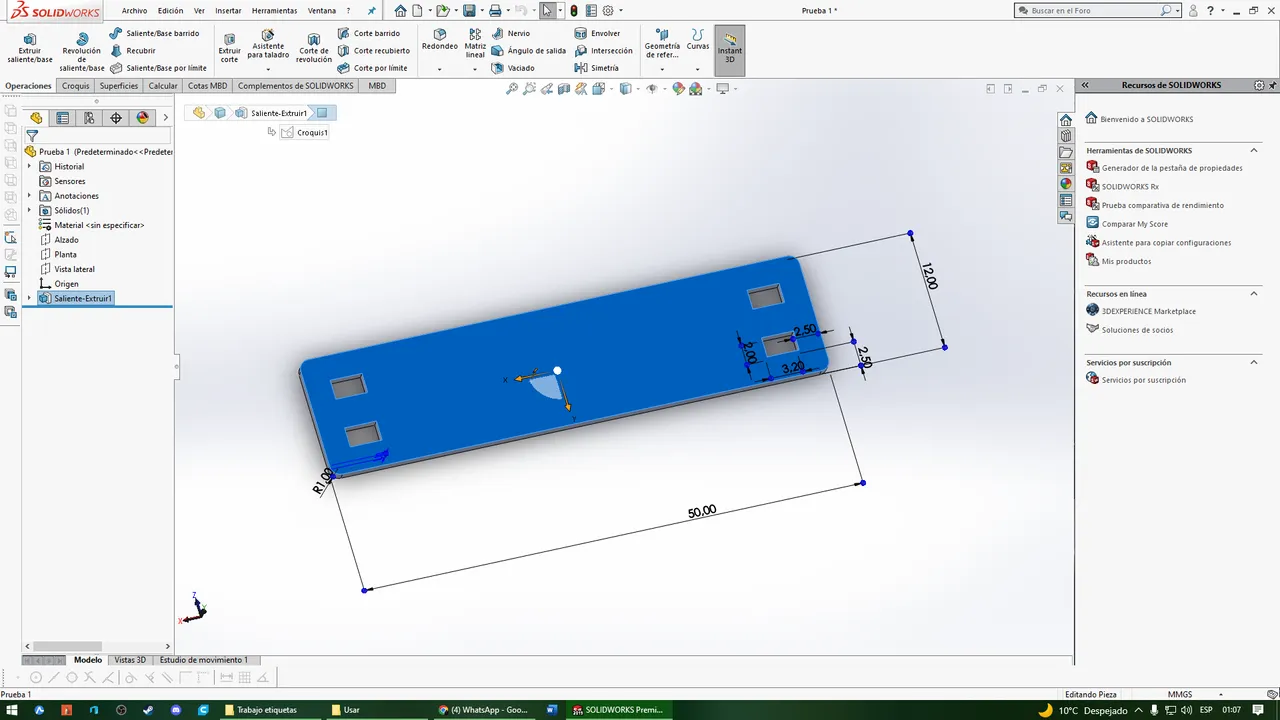1280x720 pixels.
Task: Click the Print icon
Action: click(495, 11)
